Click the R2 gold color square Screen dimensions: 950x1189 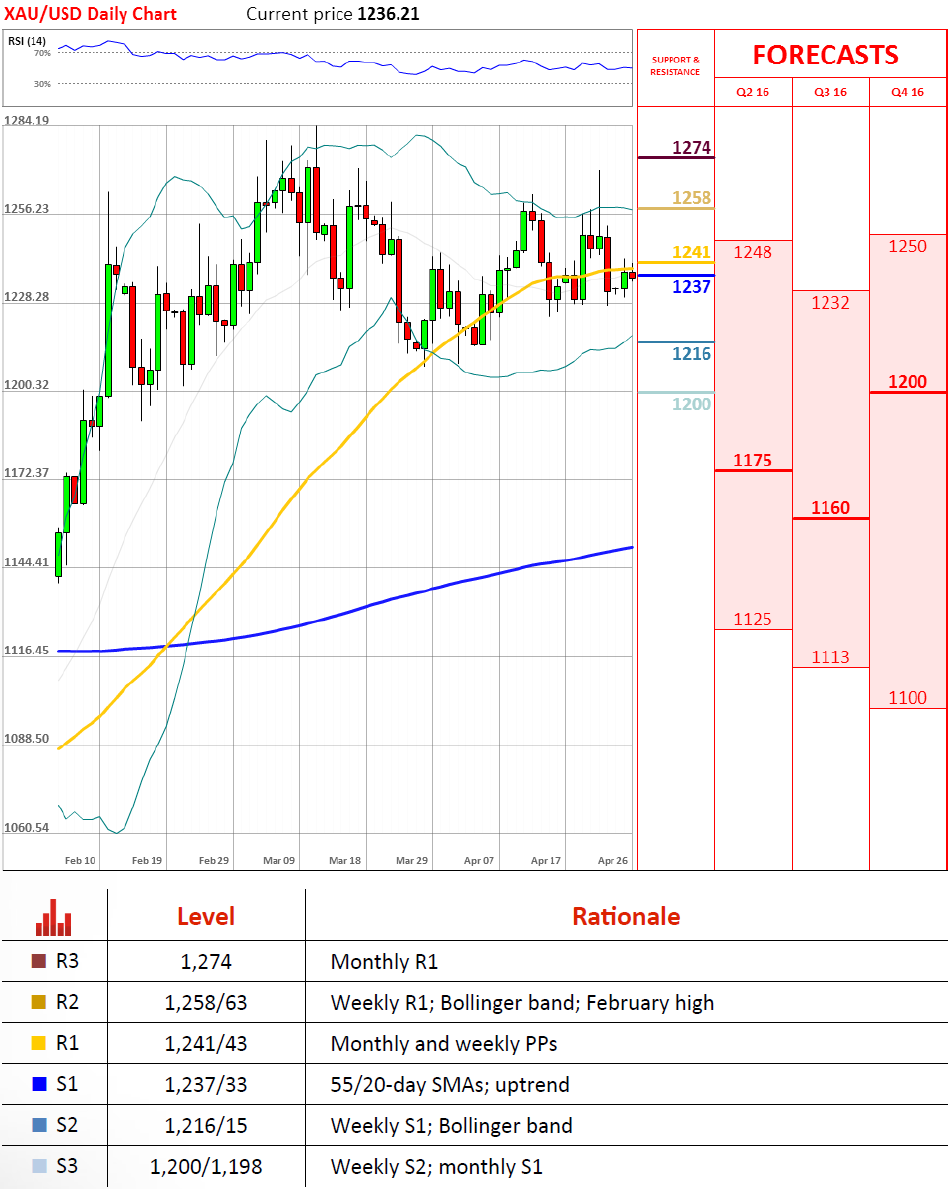[39, 1002]
